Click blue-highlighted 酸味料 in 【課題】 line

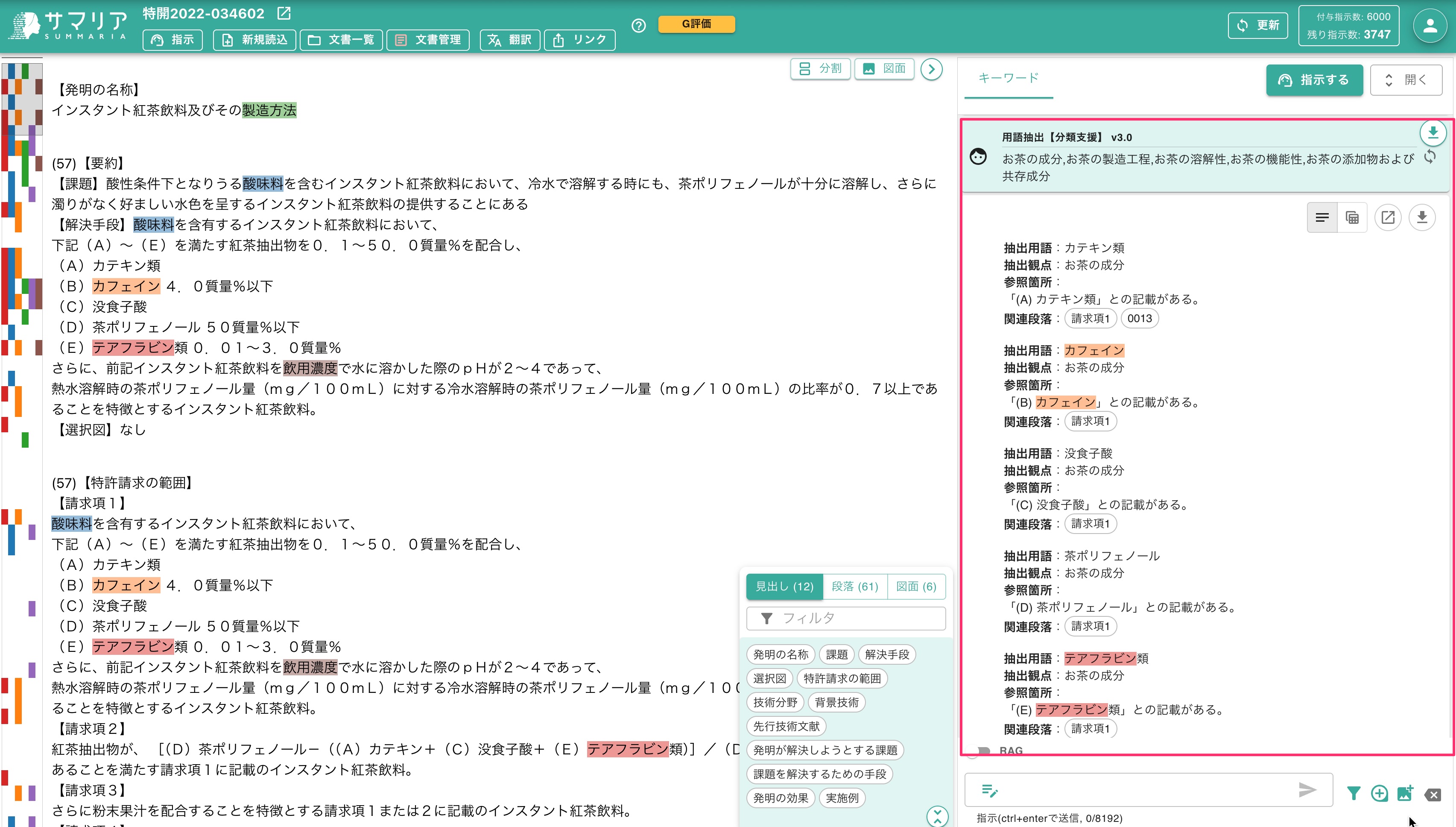point(263,183)
